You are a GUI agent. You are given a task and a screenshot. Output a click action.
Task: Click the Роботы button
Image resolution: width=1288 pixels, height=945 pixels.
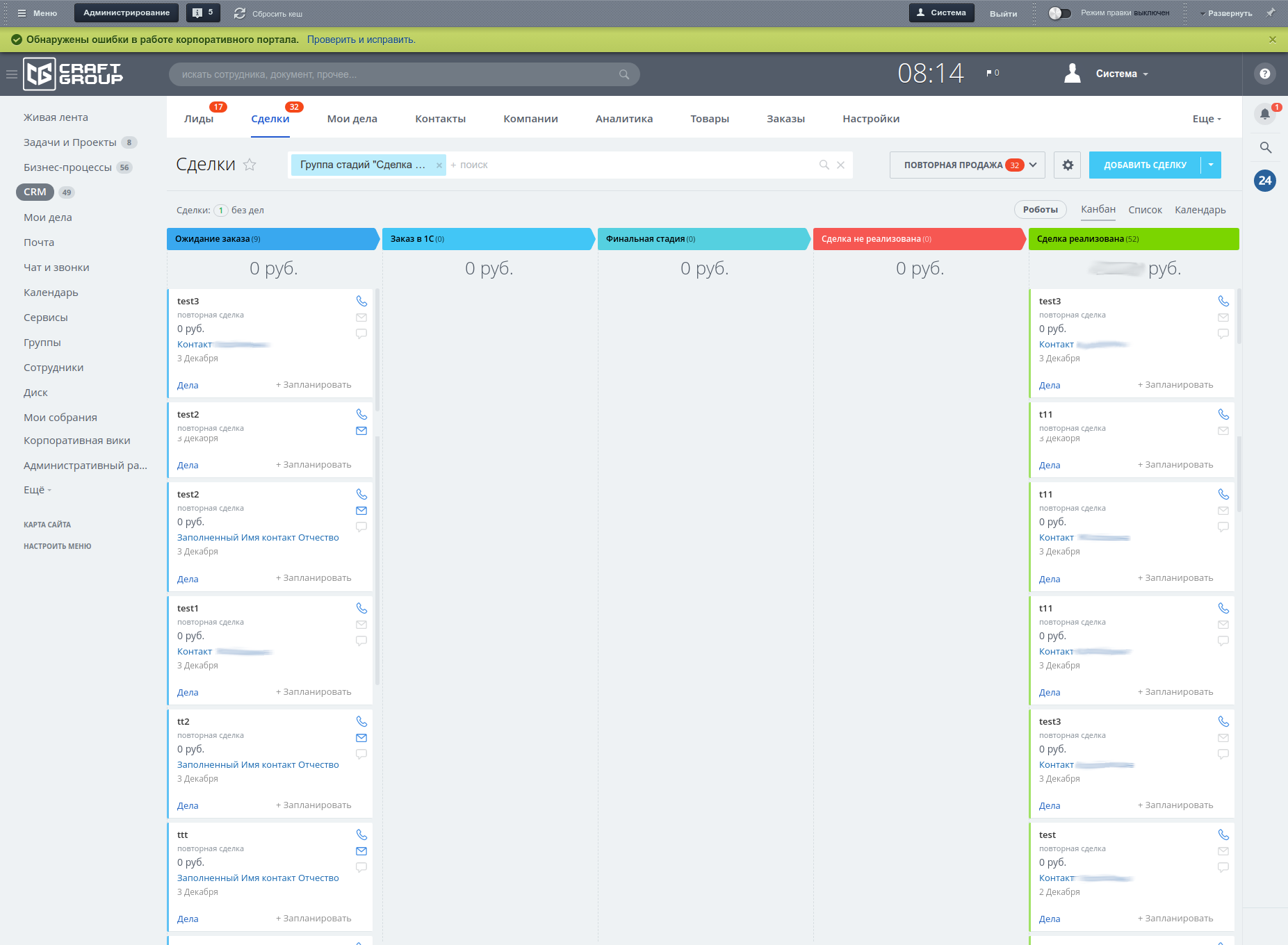coord(1040,210)
